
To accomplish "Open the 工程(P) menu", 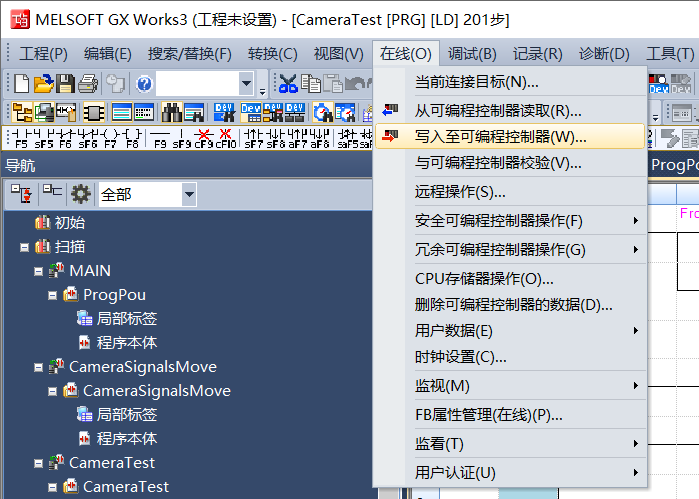I will (x=43, y=54).
